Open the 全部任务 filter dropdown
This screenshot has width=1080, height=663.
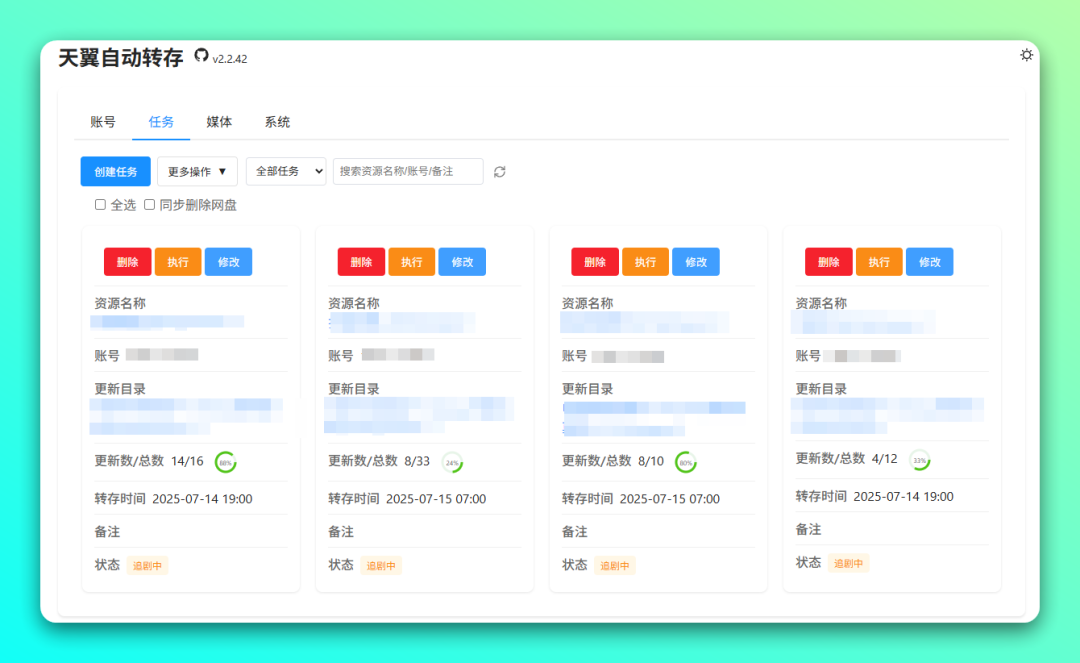point(286,172)
